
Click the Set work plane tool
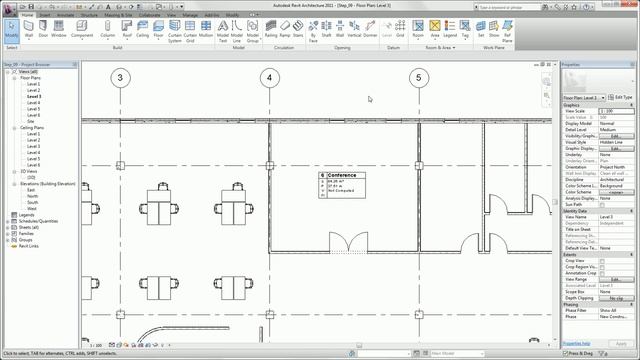coord(481,29)
